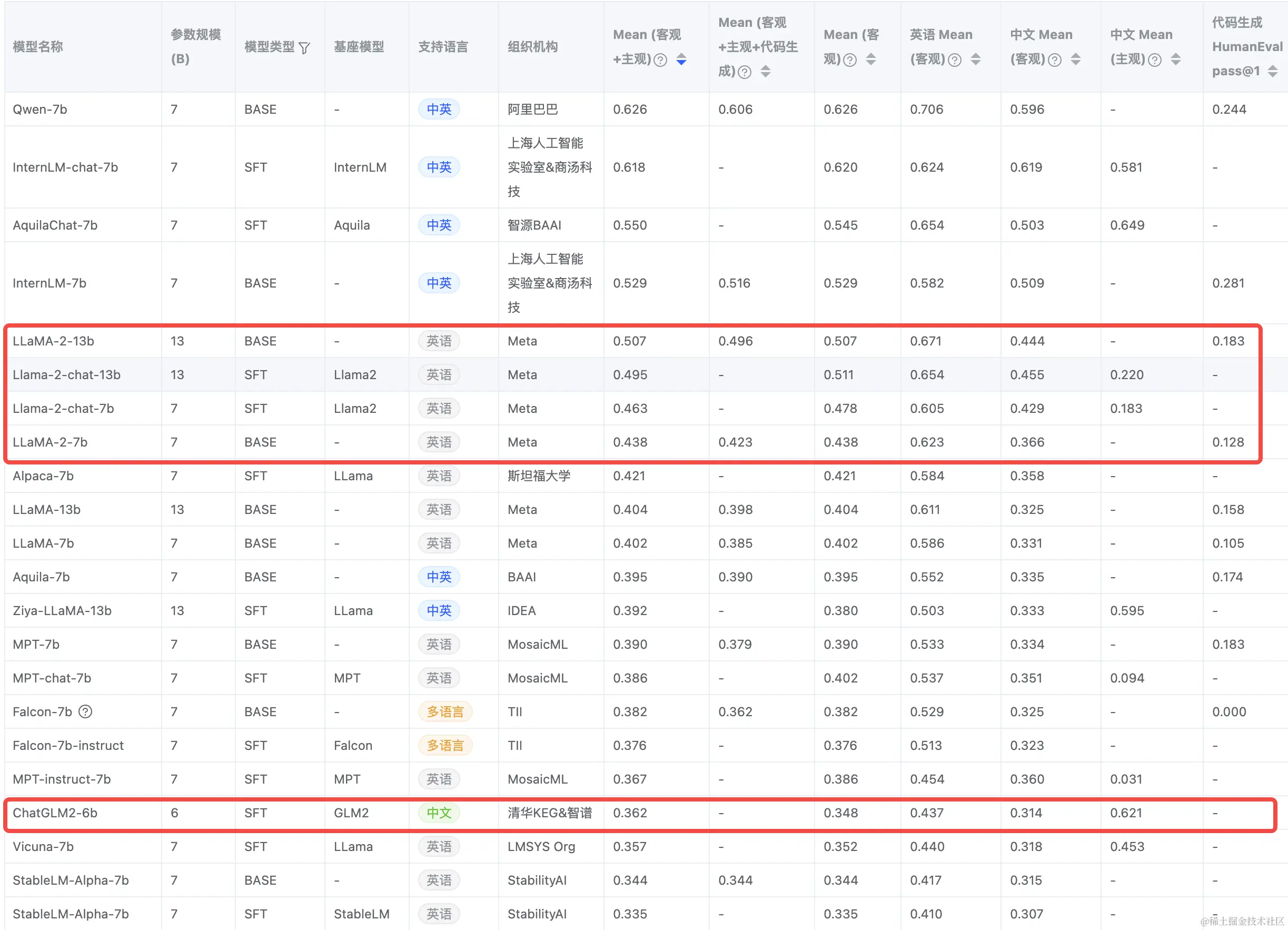Click question mark icon next to Falcon-7b
The image size is (1288, 930).
[85, 711]
